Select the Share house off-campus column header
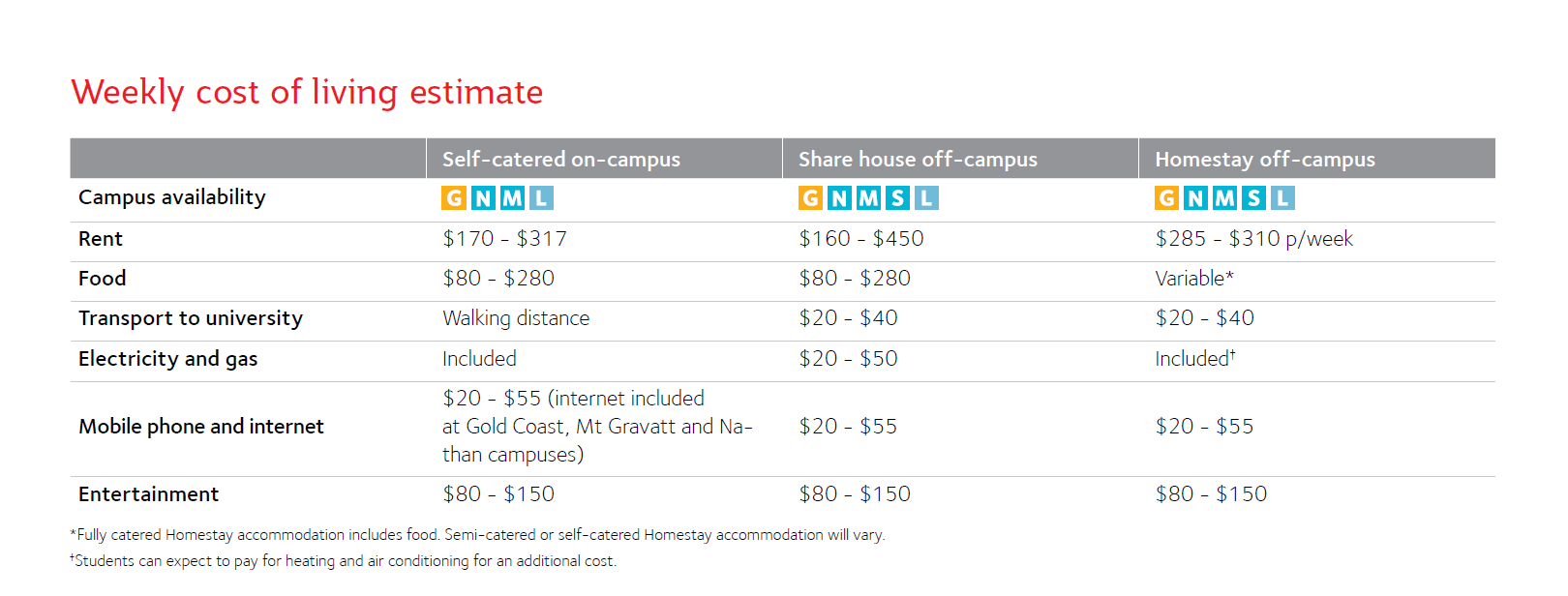The image size is (1568, 596). coord(918,160)
